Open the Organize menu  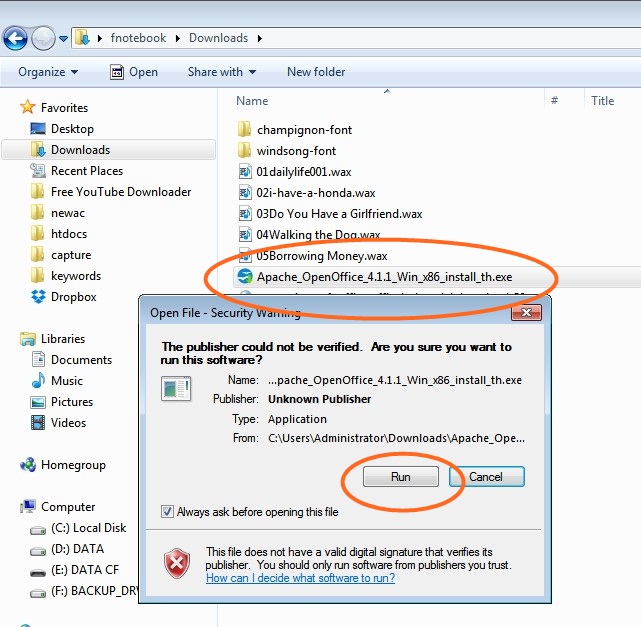pyautogui.click(x=48, y=72)
